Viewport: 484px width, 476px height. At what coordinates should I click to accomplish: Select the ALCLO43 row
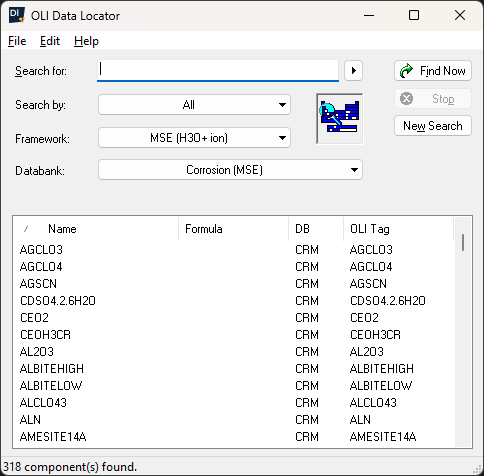[234, 403]
